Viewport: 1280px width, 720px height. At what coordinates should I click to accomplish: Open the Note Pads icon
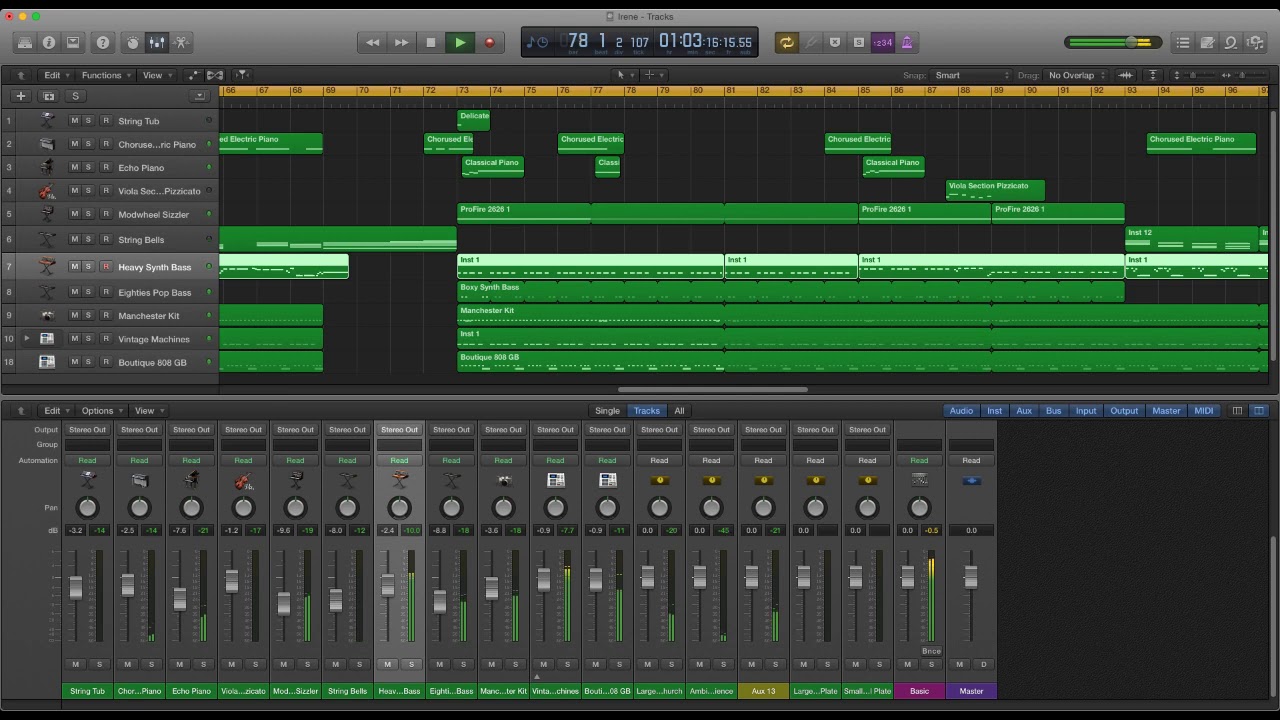point(1207,43)
